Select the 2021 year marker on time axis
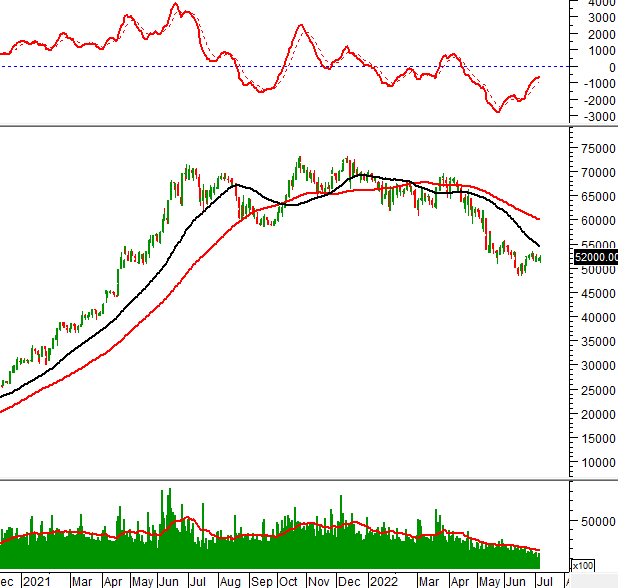This screenshot has width=618, height=588. pyautogui.click(x=36, y=580)
